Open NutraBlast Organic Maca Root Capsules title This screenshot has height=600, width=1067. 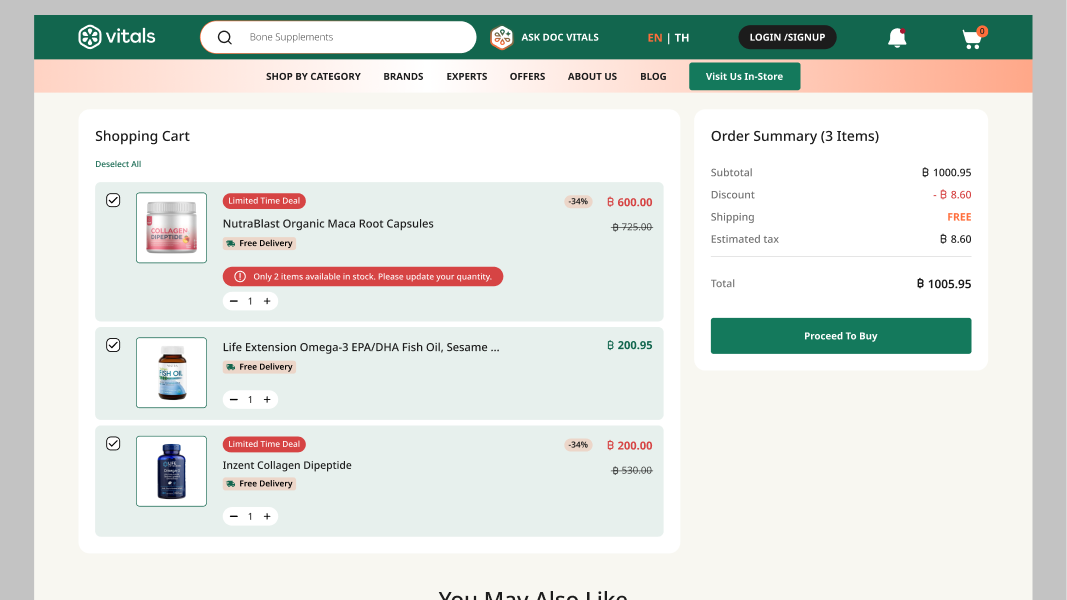point(328,224)
